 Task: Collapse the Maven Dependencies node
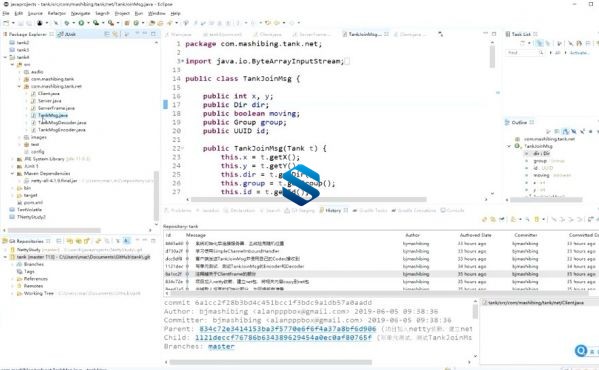tap(12, 173)
